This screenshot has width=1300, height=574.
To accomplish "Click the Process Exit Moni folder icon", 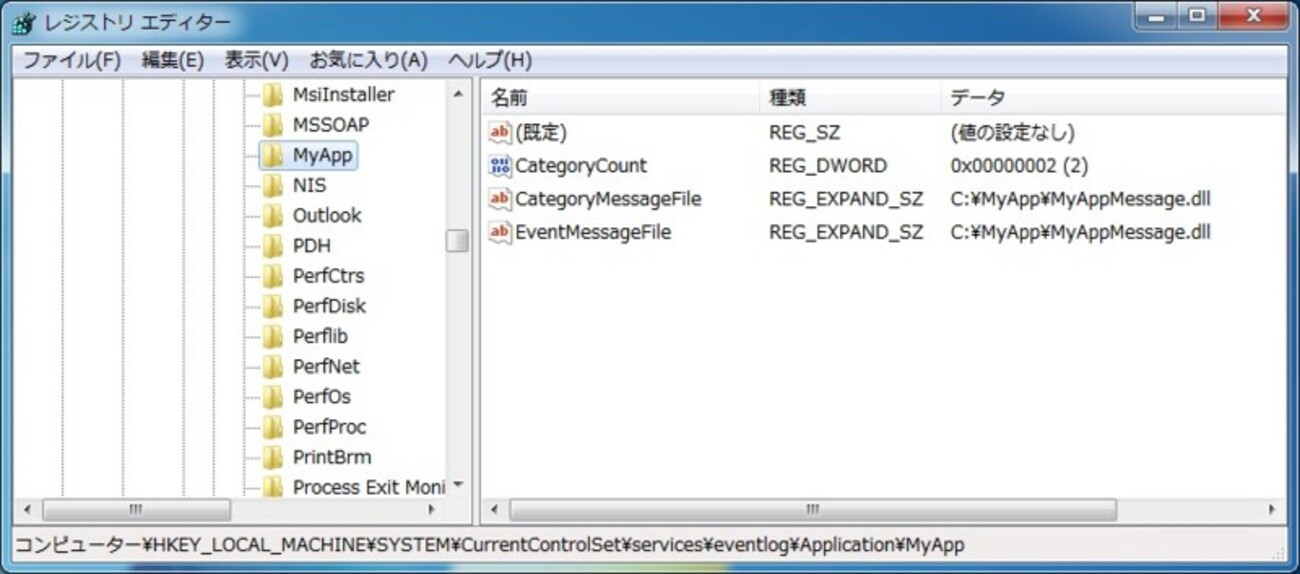I will click(272, 487).
